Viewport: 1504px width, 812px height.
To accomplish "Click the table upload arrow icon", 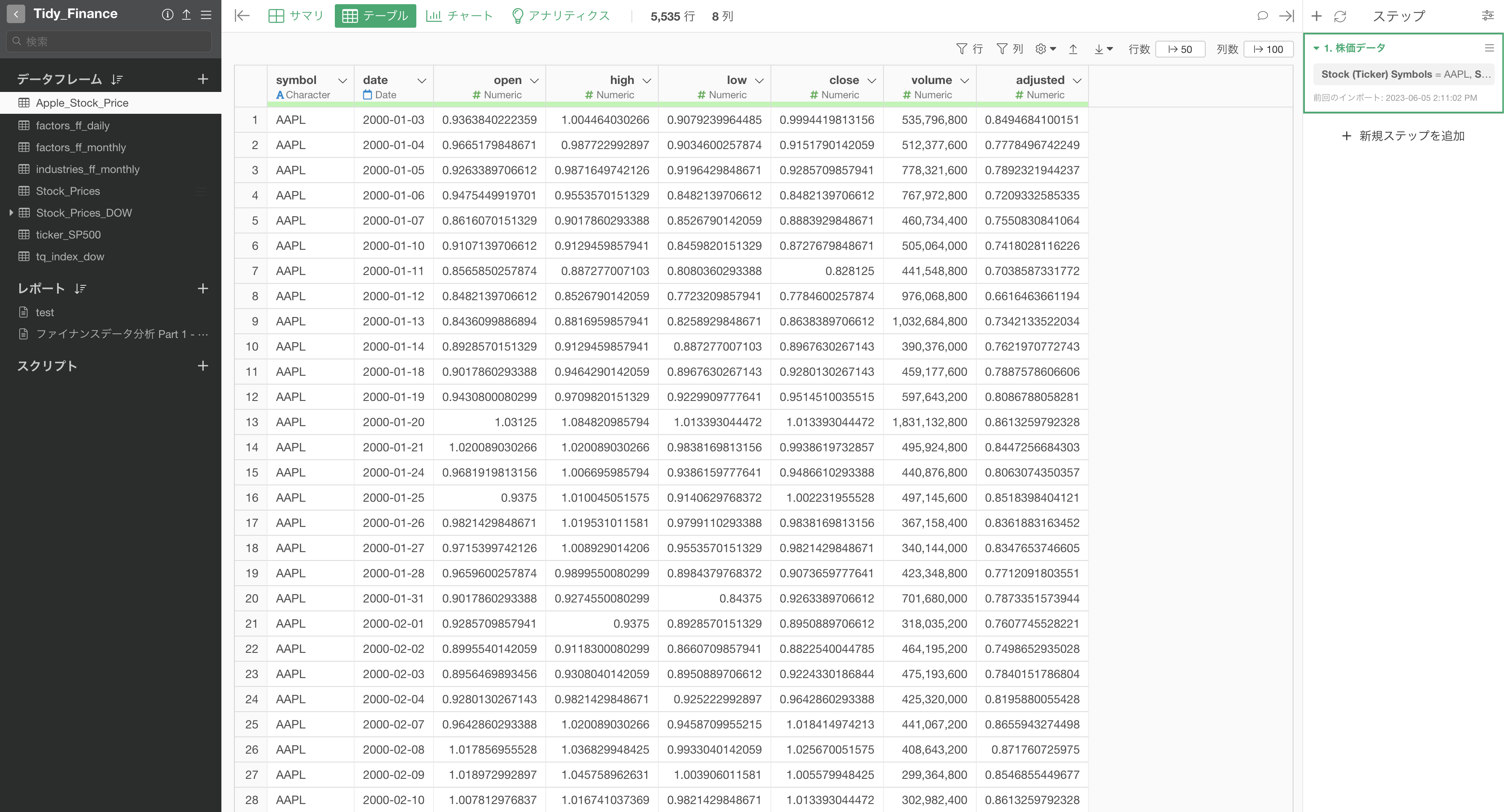I will (1073, 49).
